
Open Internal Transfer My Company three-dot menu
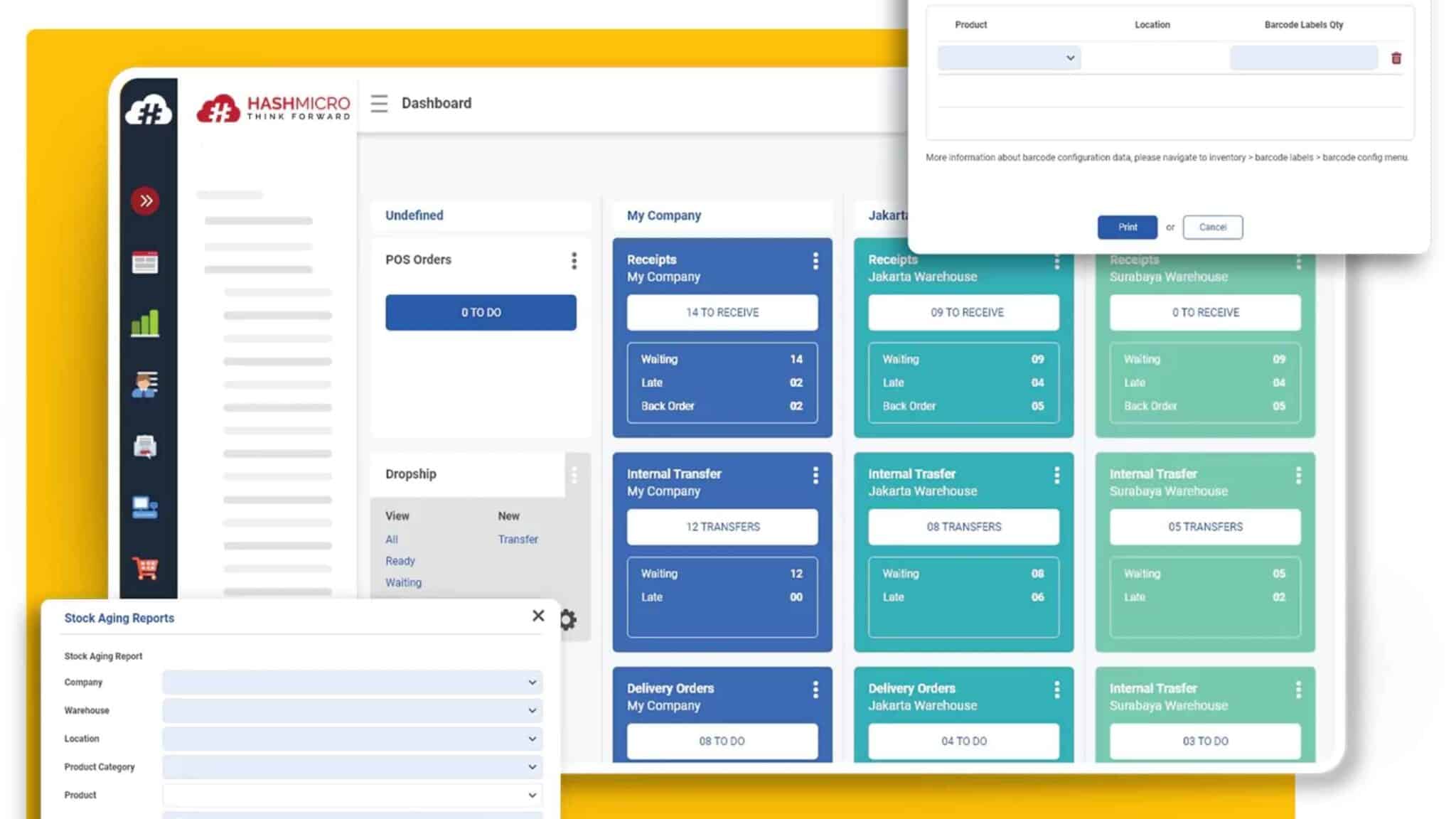tap(815, 475)
